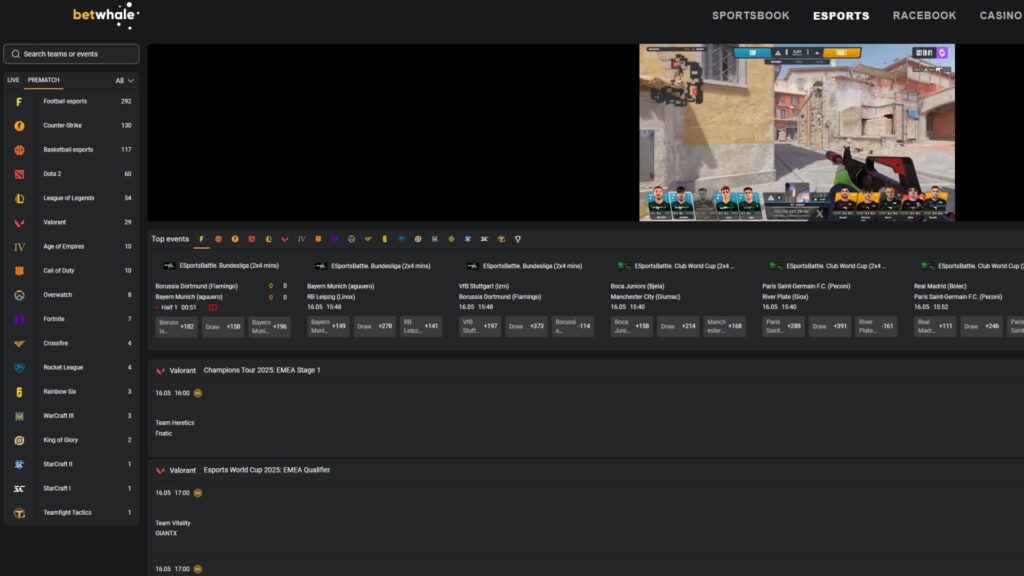Select the League of Legends sidebar icon
Viewport: 1024px width, 576px height.
[x=19, y=199]
